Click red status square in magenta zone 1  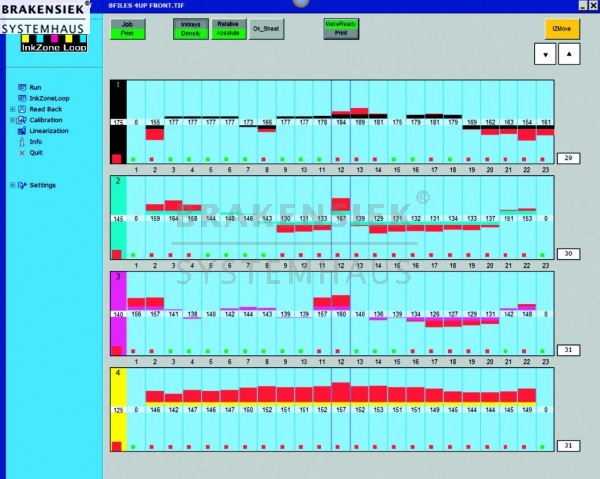point(133,351)
